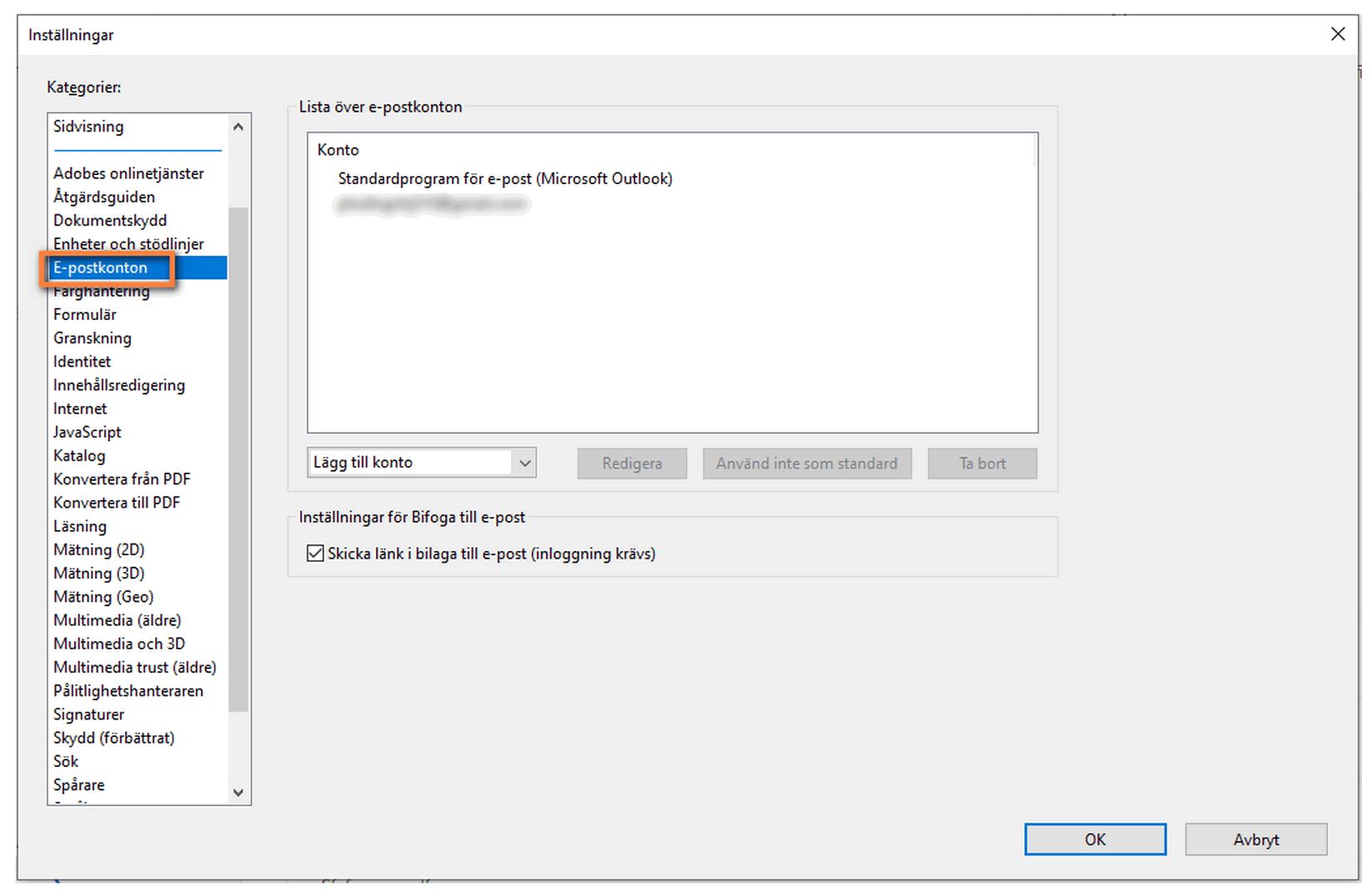This screenshot has height=892, width=1372.
Task: Open the Signaturer category
Action: (88, 714)
